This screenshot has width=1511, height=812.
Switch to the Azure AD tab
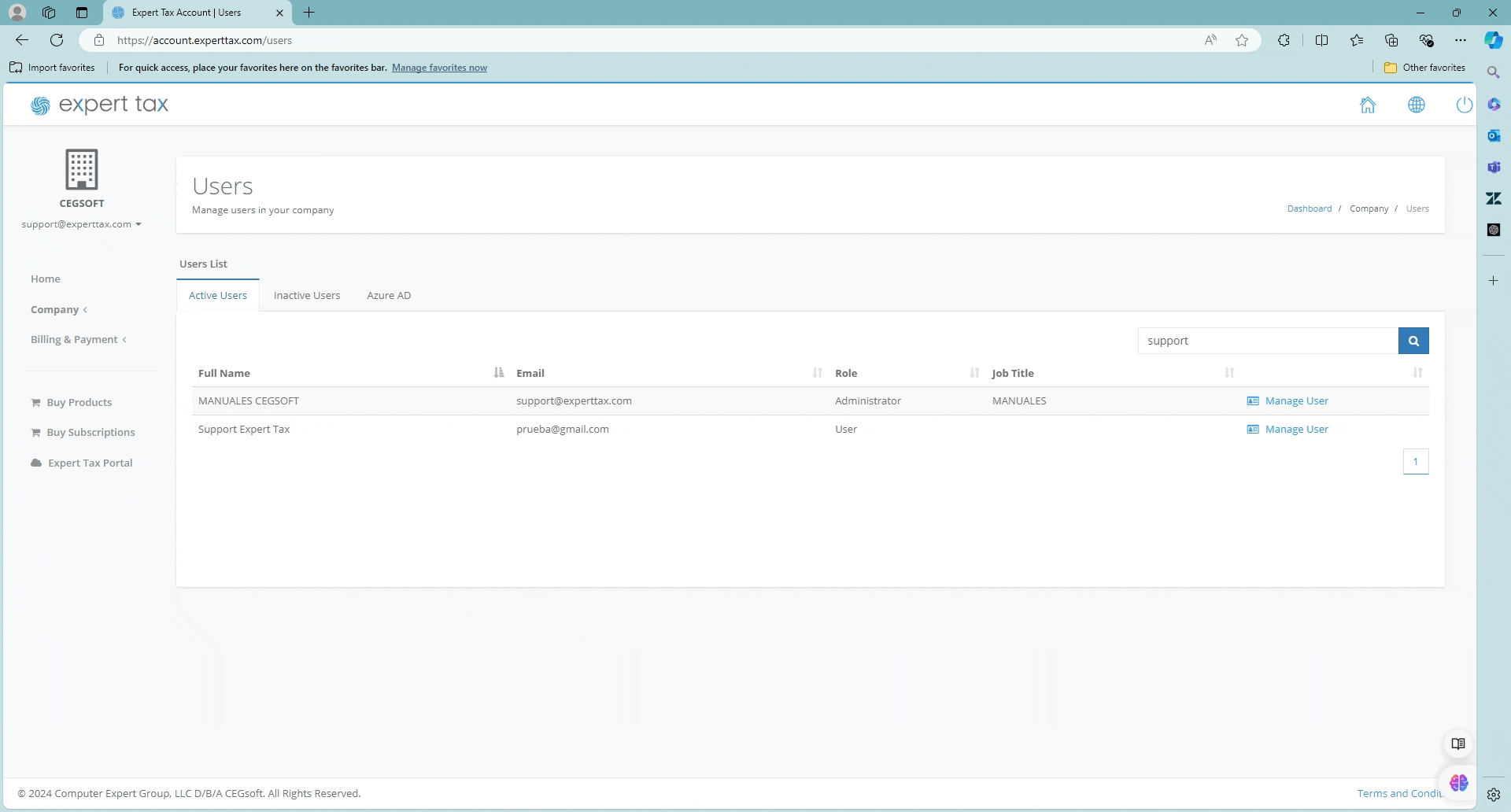click(x=389, y=295)
